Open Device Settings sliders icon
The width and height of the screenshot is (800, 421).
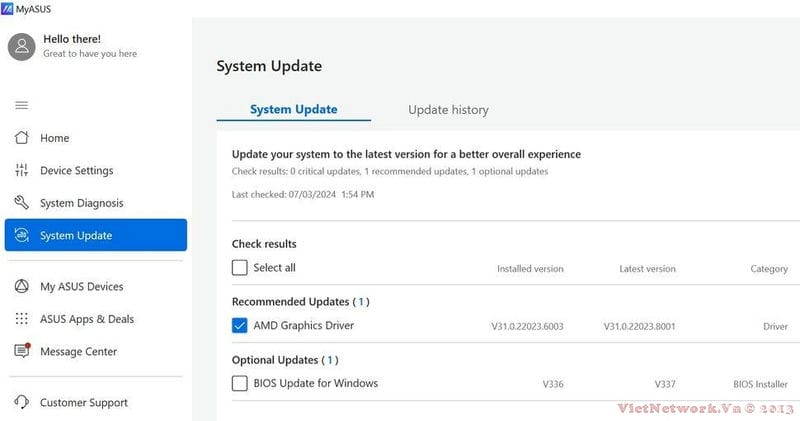(21, 170)
